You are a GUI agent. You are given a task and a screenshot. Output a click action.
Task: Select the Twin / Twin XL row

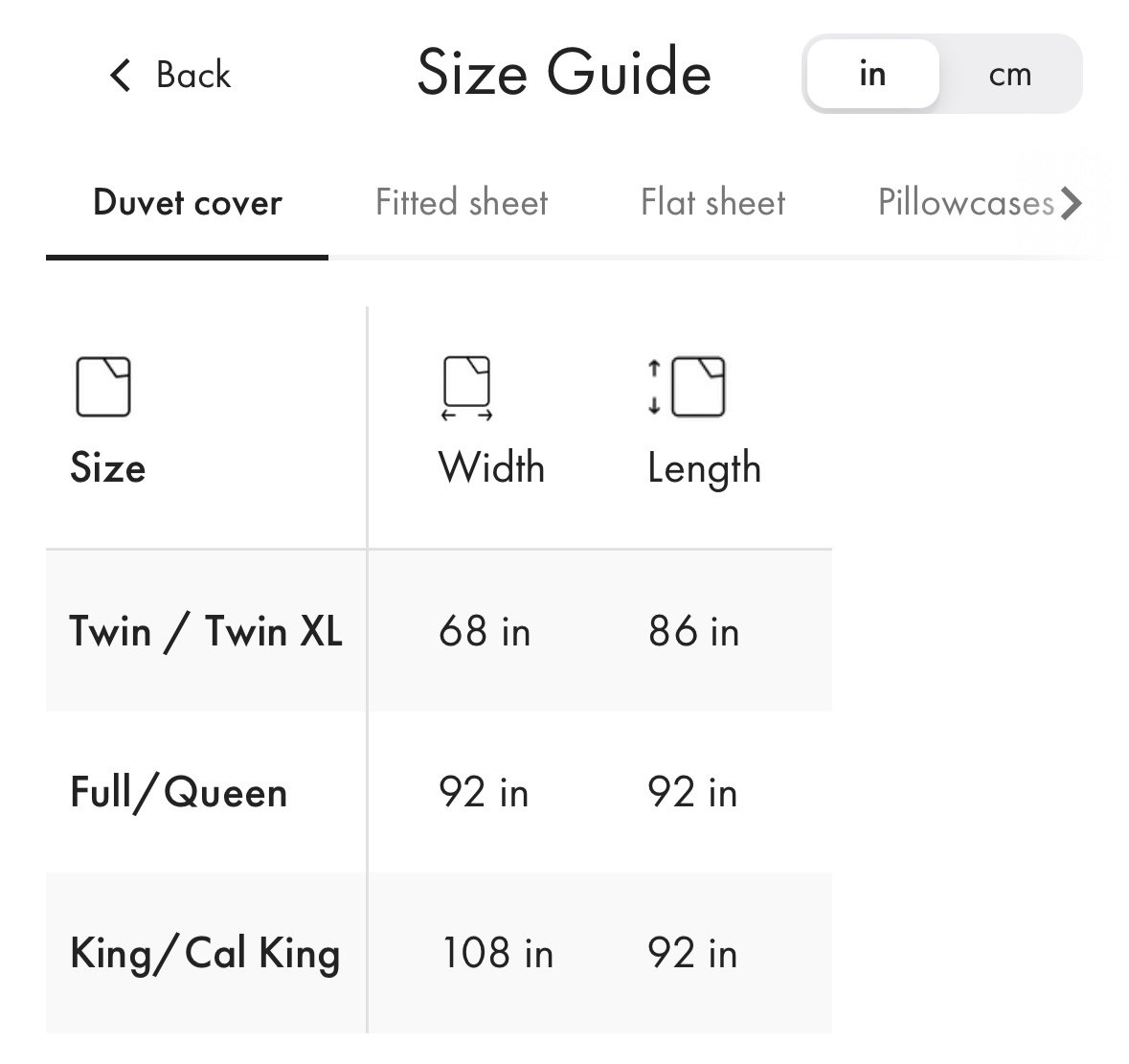click(440, 630)
